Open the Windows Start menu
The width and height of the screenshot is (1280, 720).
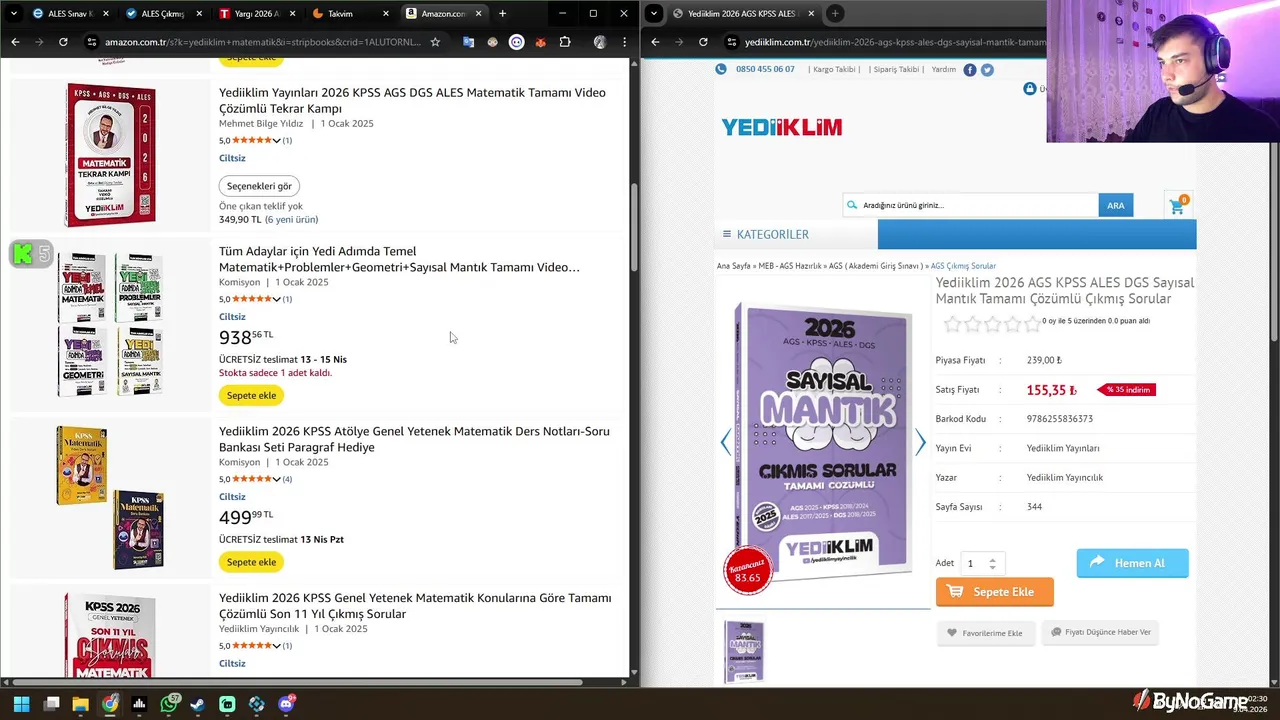tap(21, 704)
